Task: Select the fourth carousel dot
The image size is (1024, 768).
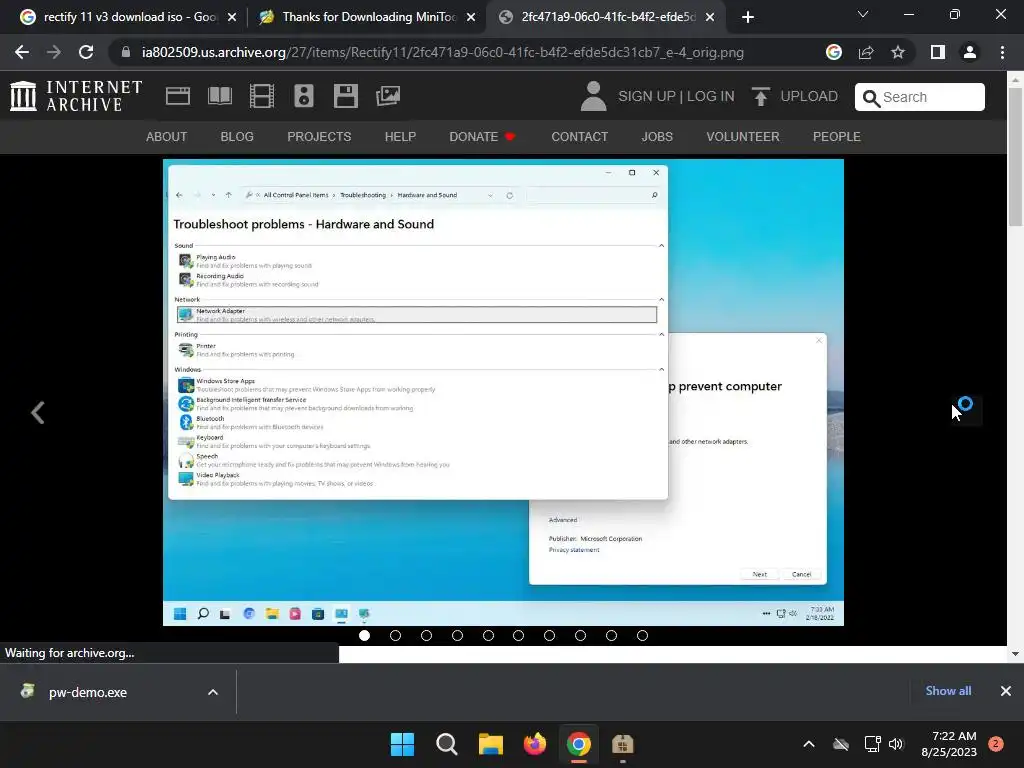Action: click(x=457, y=635)
